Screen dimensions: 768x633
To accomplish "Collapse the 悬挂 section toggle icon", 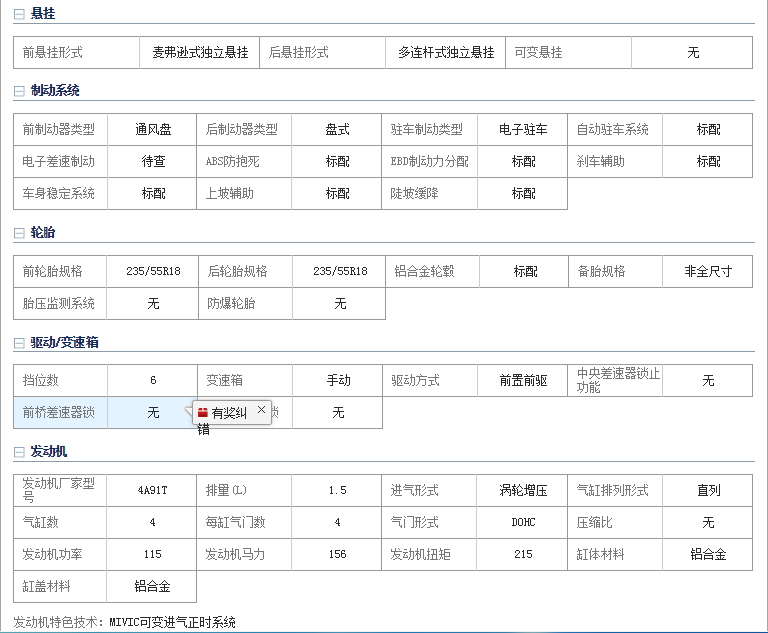I will coord(19,14).
